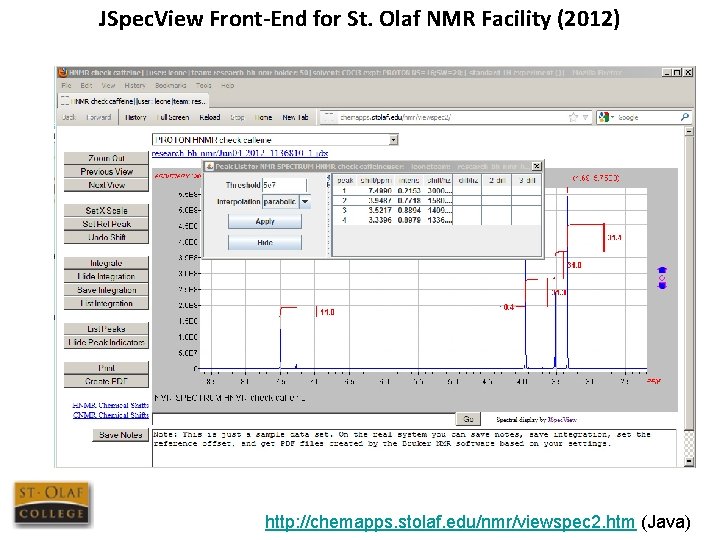Click Set Ref Peak button
This screenshot has height=540, width=720.
click(x=106, y=224)
